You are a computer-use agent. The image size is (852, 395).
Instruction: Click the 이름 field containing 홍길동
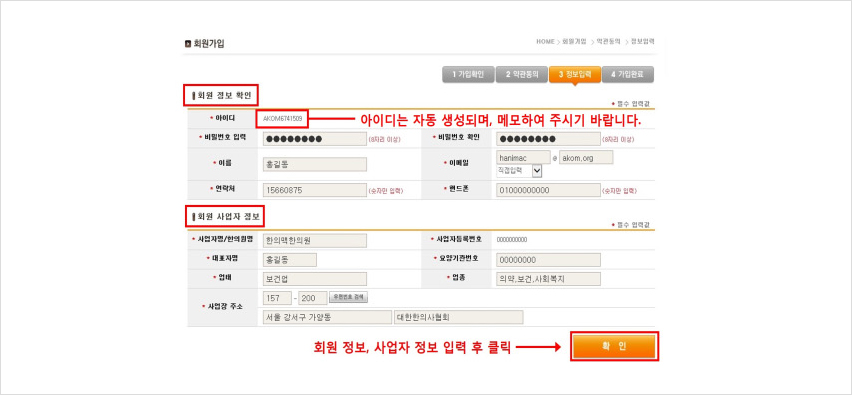(315, 164)
